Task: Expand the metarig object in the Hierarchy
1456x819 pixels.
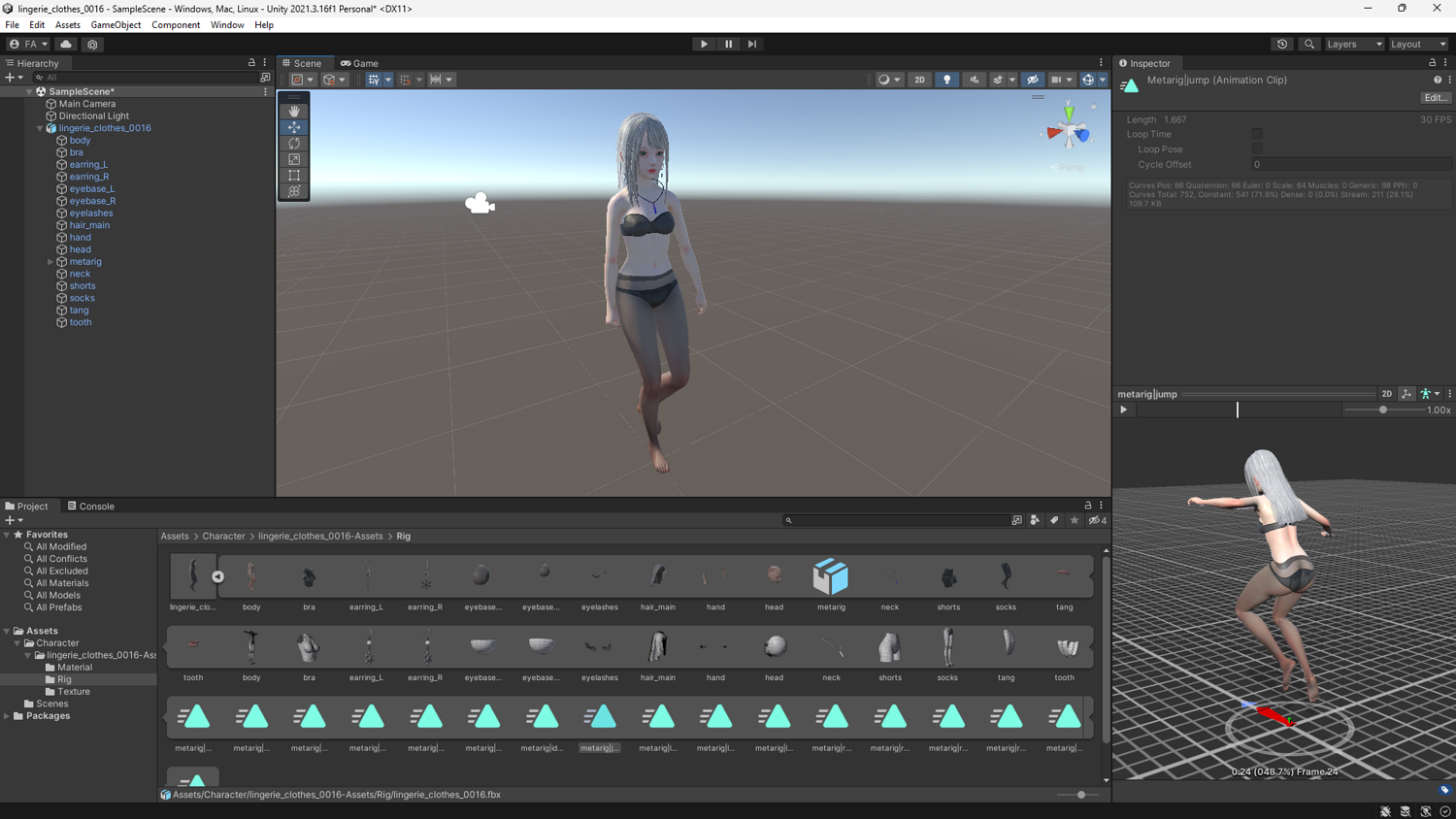Action: click(x=50, y=261)
